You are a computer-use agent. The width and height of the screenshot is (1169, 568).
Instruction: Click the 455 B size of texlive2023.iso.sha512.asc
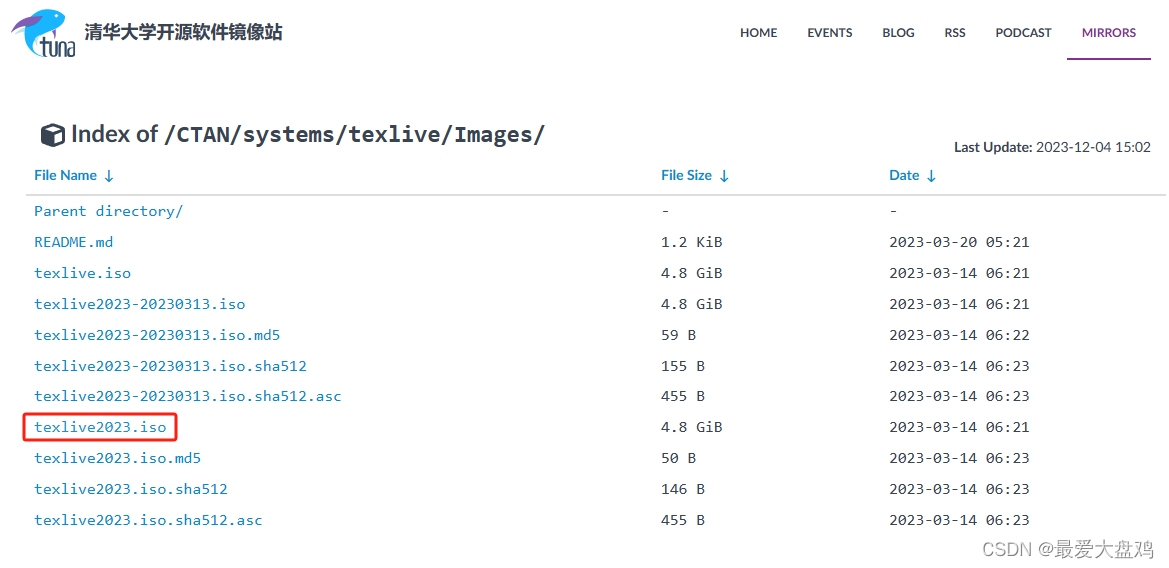click(x=683, y=520)
